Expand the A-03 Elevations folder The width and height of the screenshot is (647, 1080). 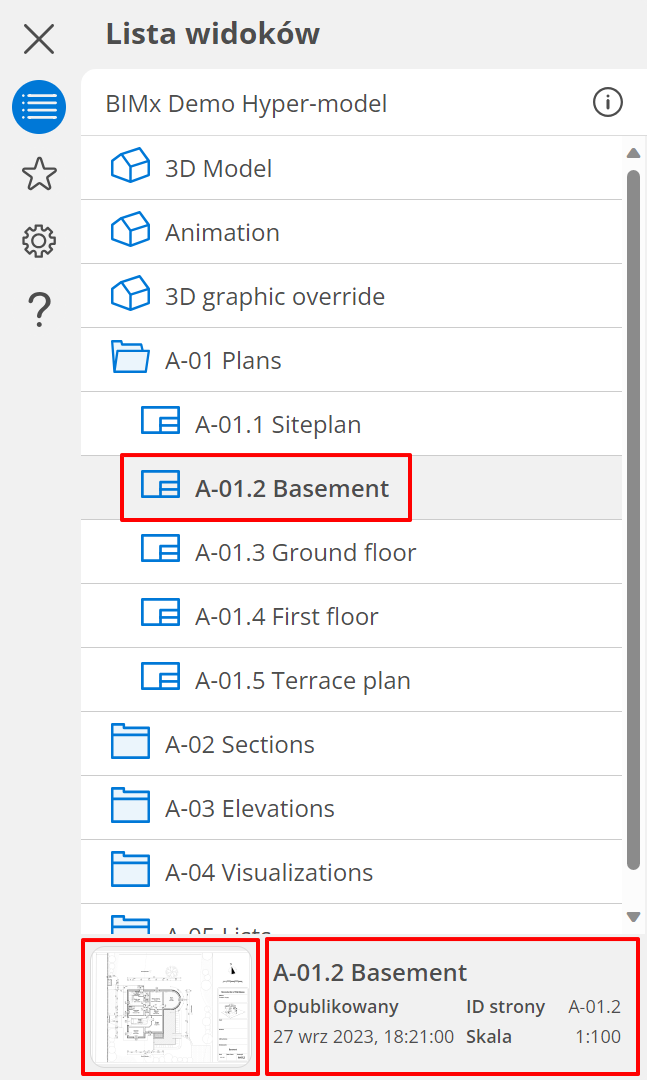[x=249, y=808]
